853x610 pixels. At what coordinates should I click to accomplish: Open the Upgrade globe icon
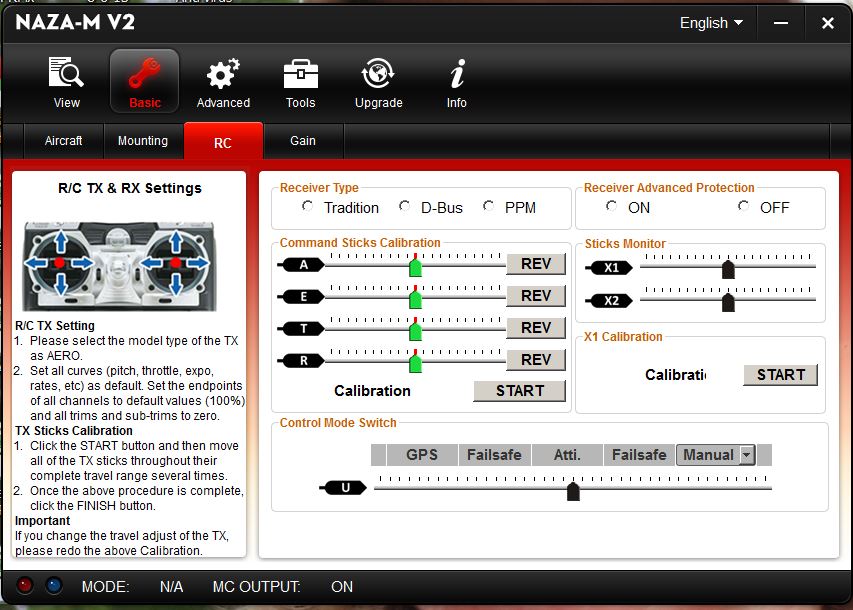coord(378,82)
